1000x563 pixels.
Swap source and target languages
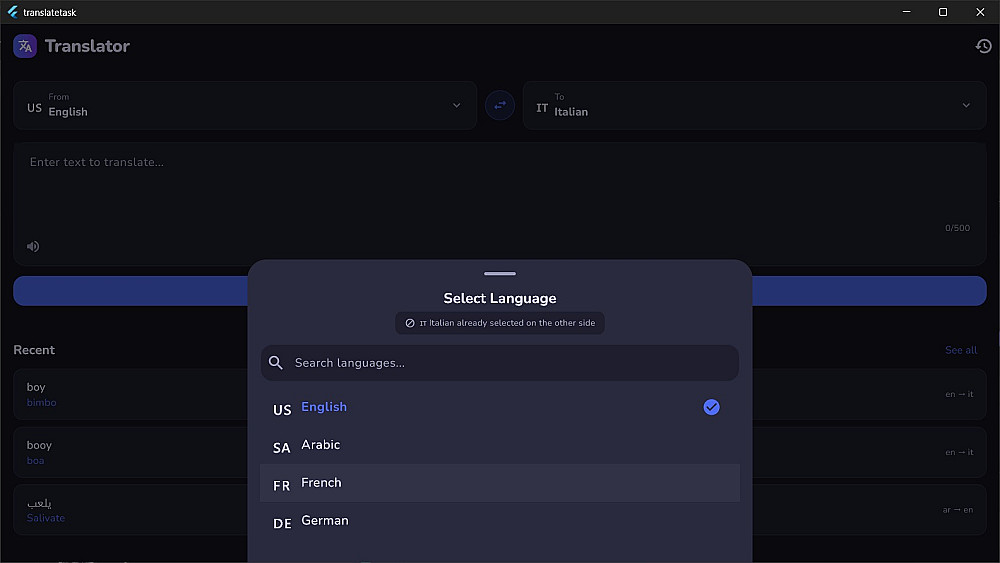[x=499, y=105]
